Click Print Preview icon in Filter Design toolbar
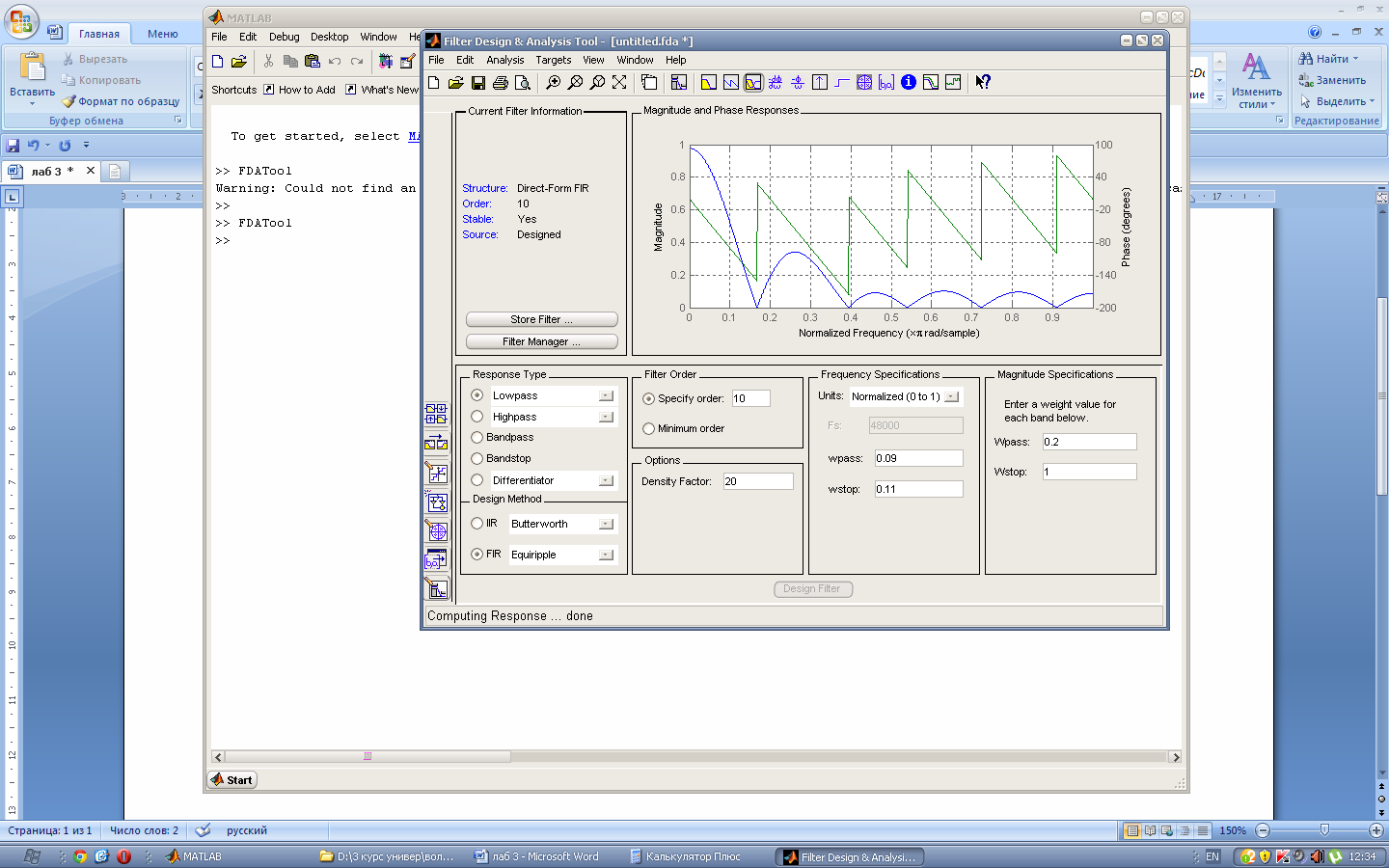1389x868 pixels. point(522,83)
